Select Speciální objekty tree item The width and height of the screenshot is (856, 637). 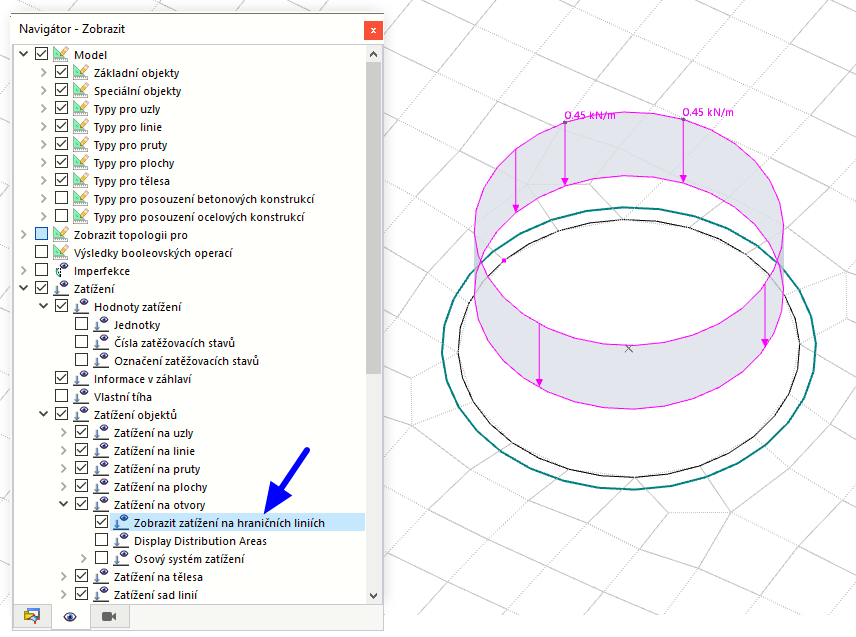coord(137,91)
